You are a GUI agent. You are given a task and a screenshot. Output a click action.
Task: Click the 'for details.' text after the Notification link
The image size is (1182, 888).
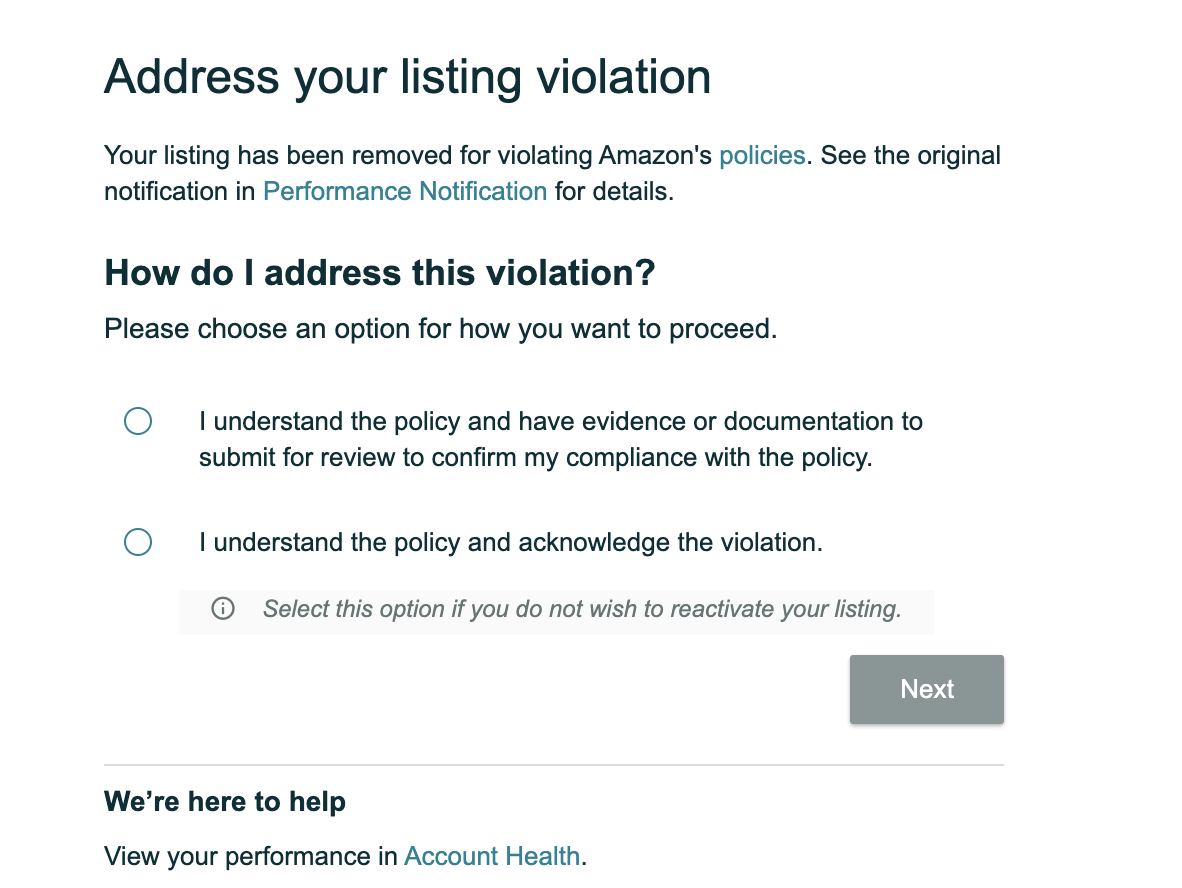point(614,191)
